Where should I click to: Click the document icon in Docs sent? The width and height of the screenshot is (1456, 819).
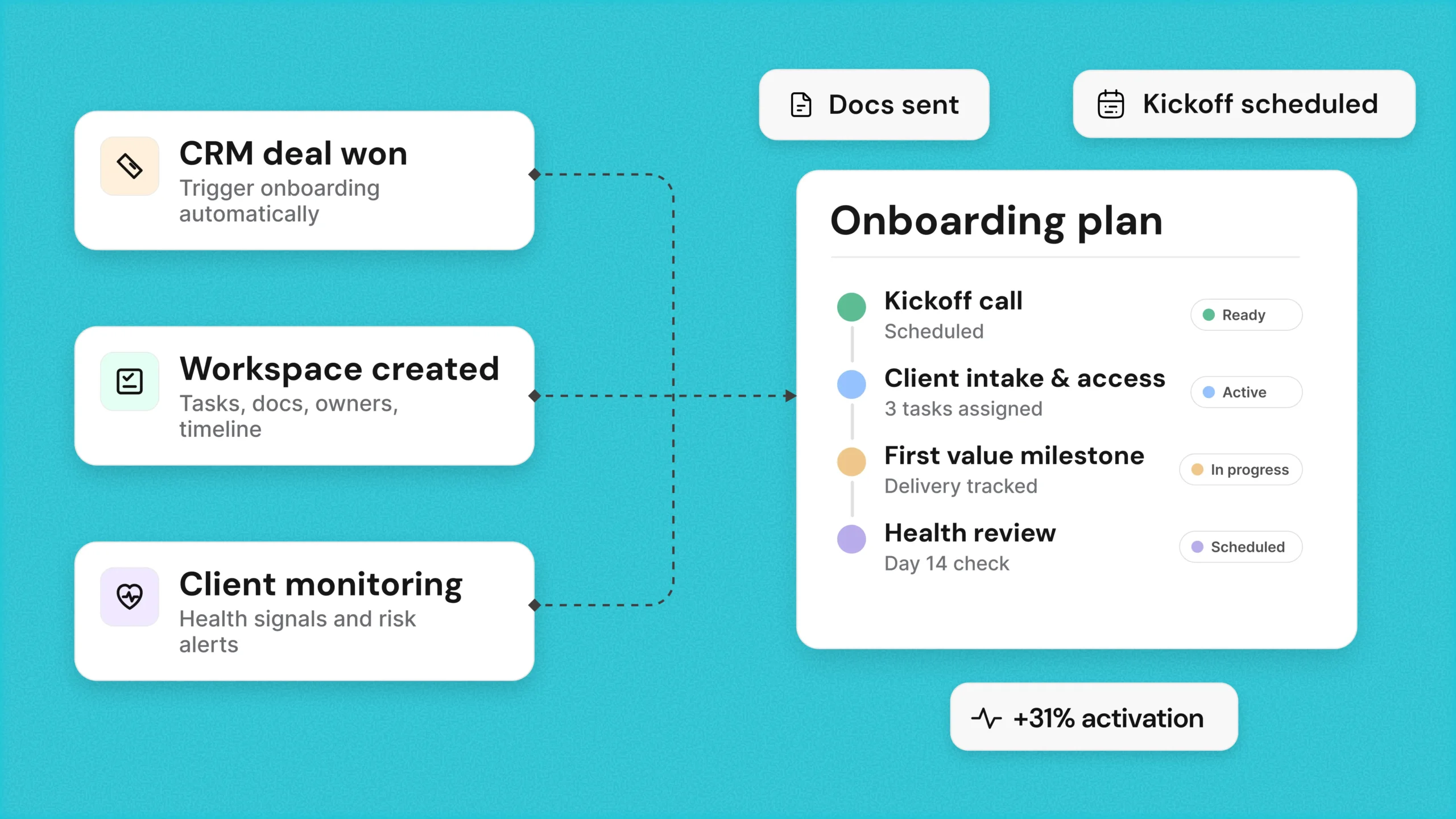point(801,105)
